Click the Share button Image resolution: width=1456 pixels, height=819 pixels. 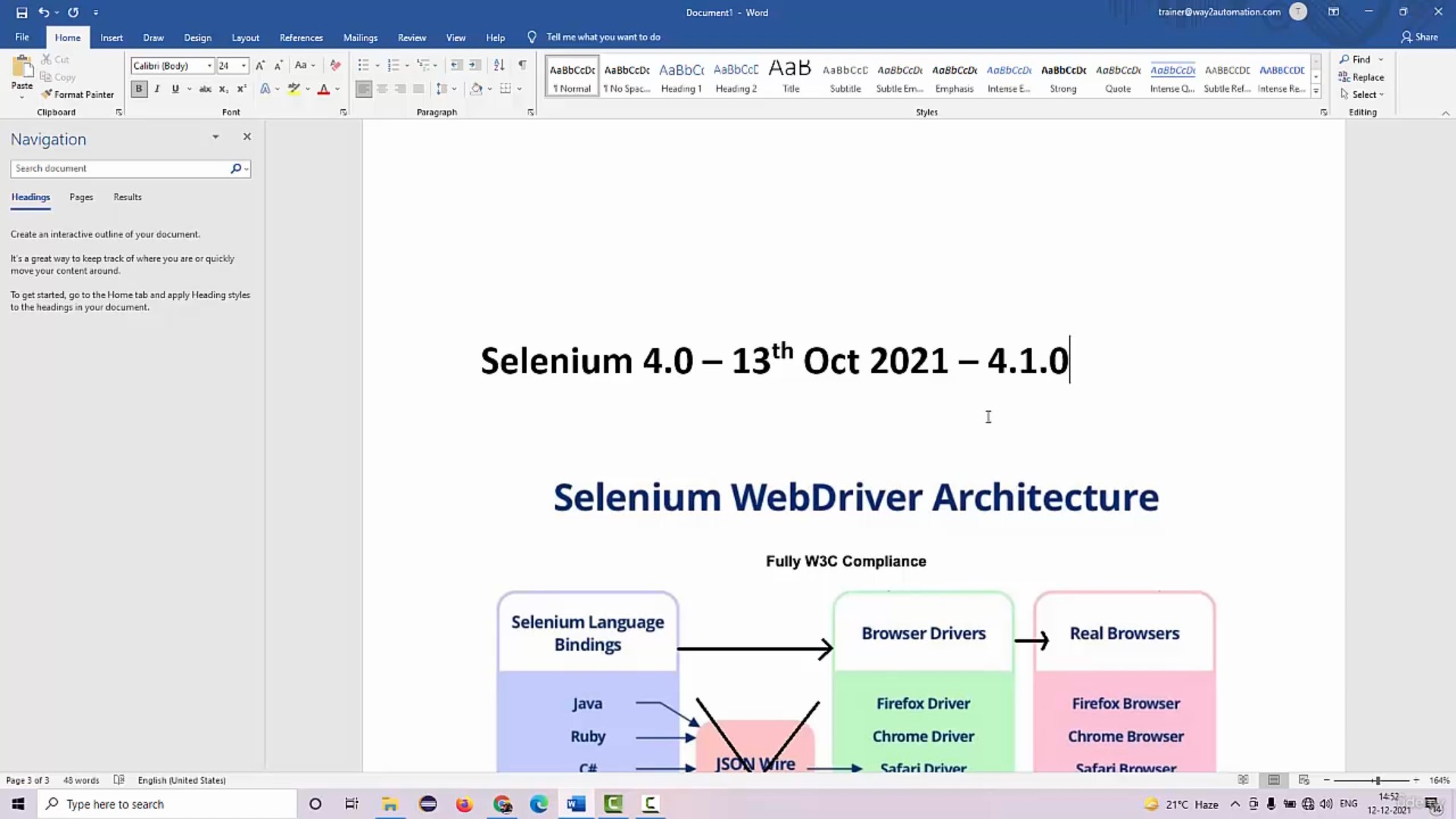click(1419, 37)
